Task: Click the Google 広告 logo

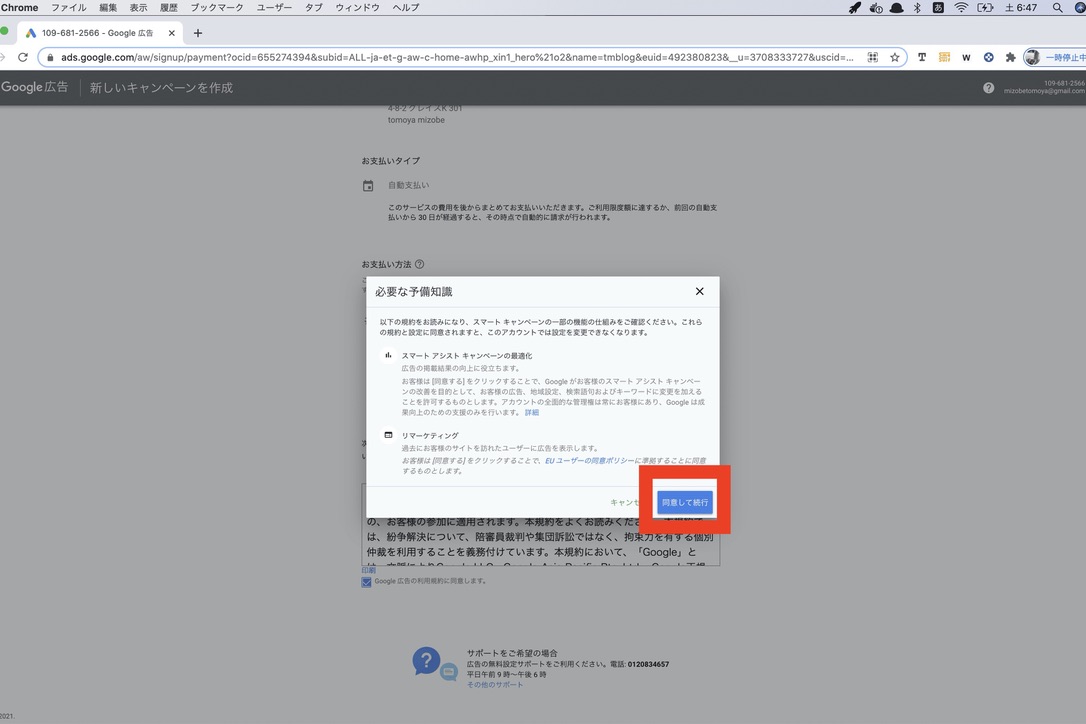Action: click(x=35, y=87)
